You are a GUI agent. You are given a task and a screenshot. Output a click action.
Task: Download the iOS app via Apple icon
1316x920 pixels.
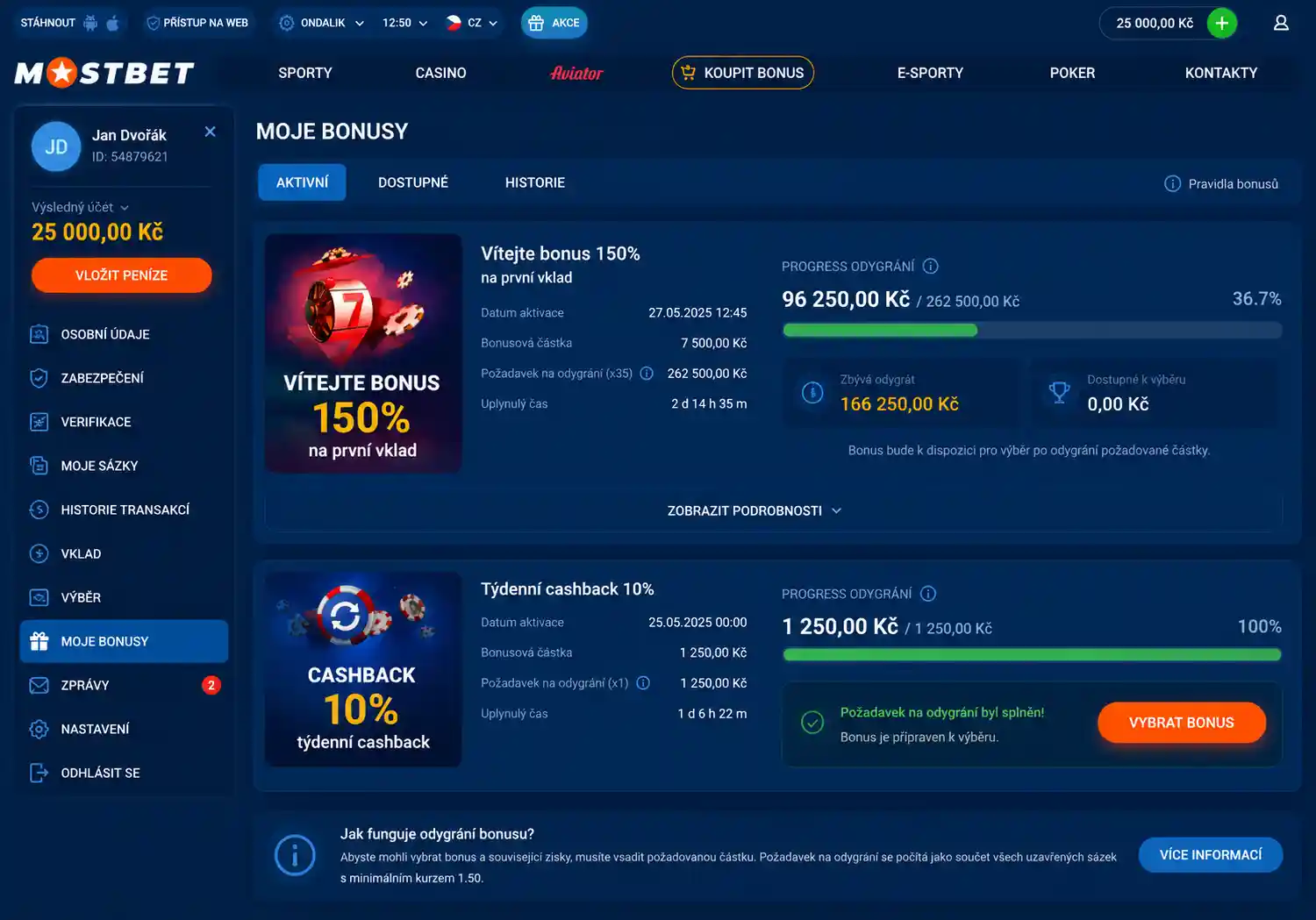(x=112, y=23)
